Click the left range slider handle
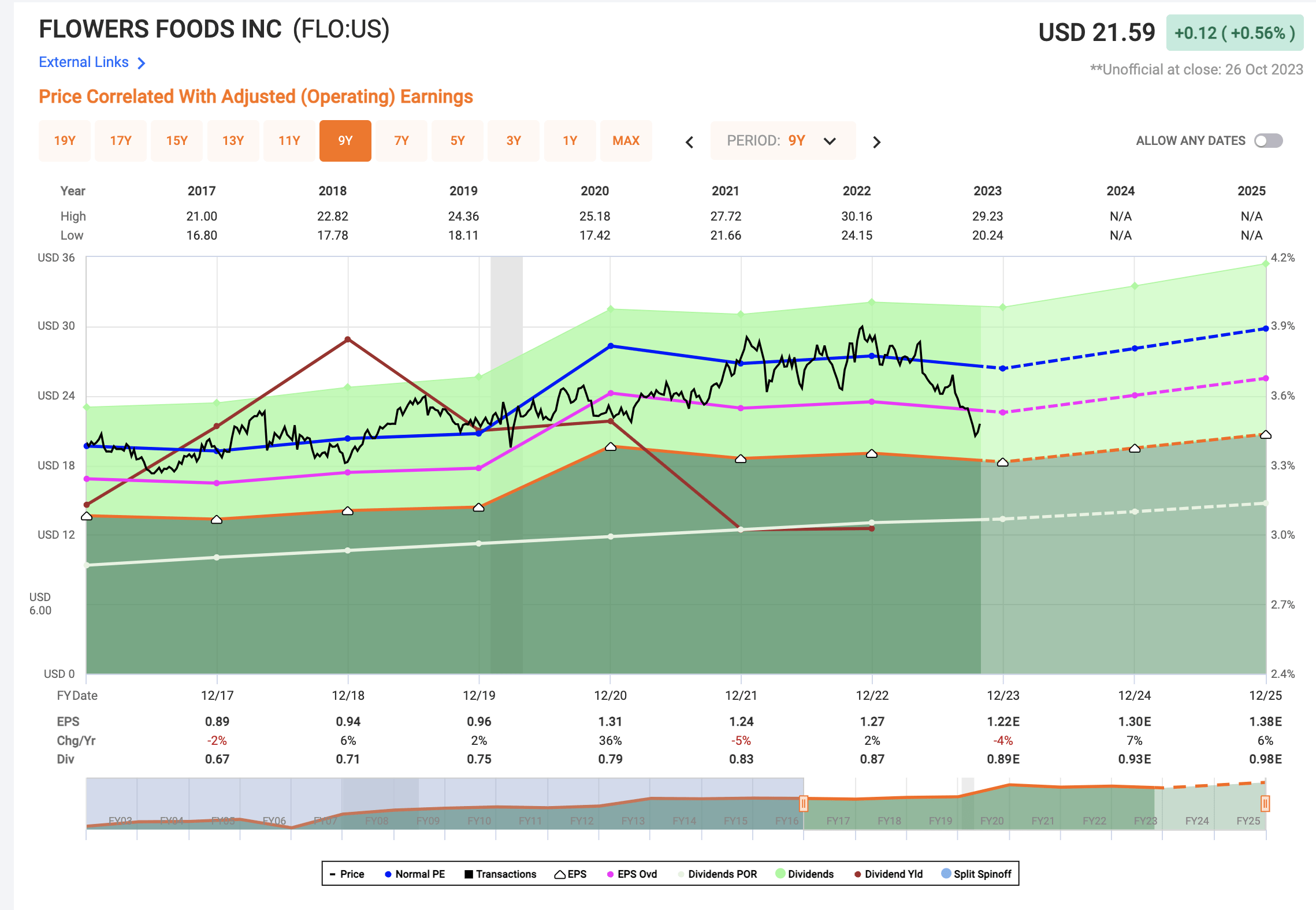This screenshot has height=910, width=1316. pyautogui.click(x=803, y=803)
